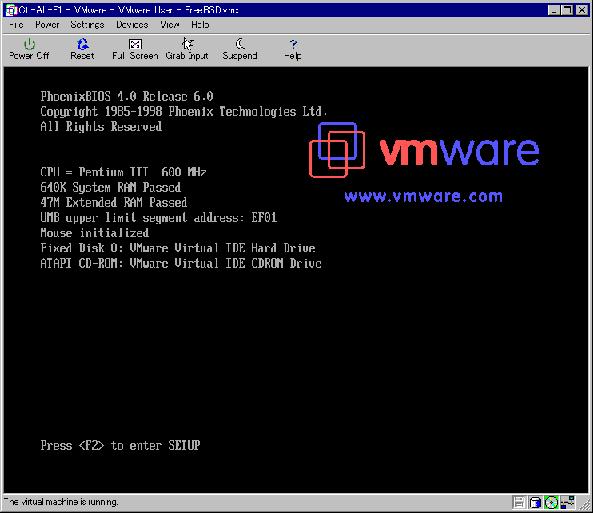This screenshot has height=513, width=593.
Task: Click the Power Off toolbar button
Action: pos(29,49)
